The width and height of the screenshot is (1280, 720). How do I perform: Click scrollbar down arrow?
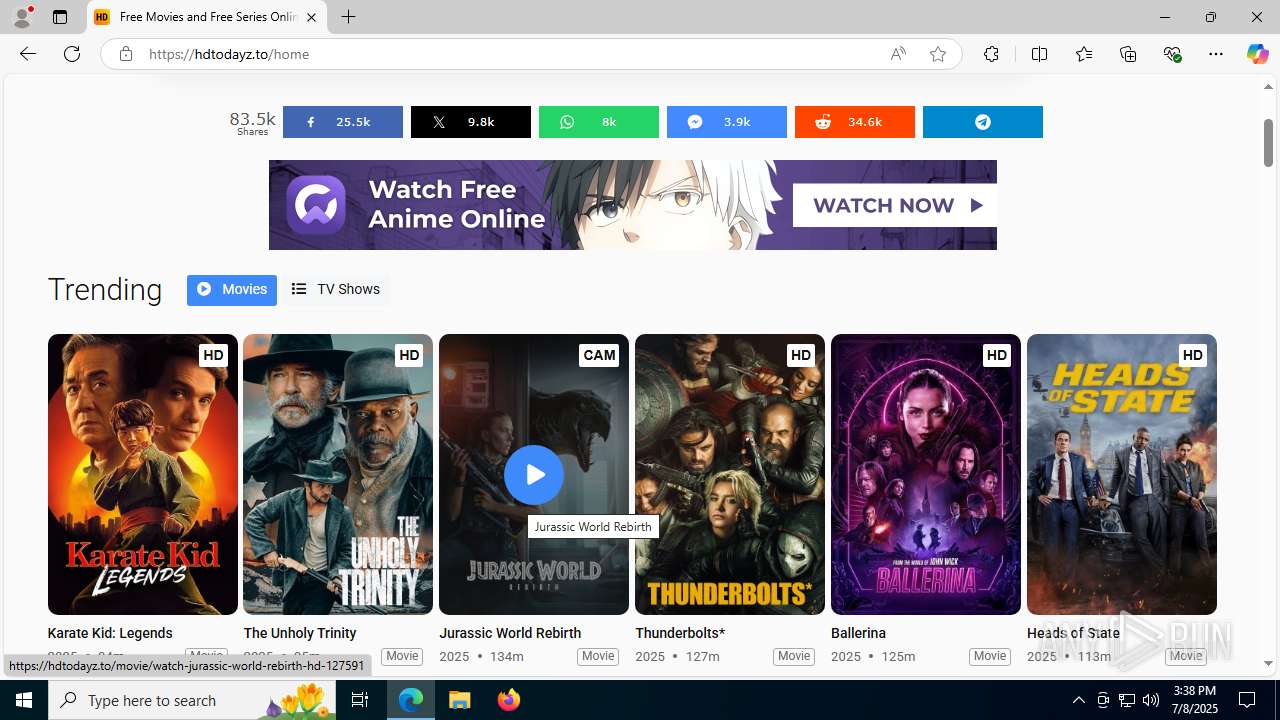point(1268,663)
